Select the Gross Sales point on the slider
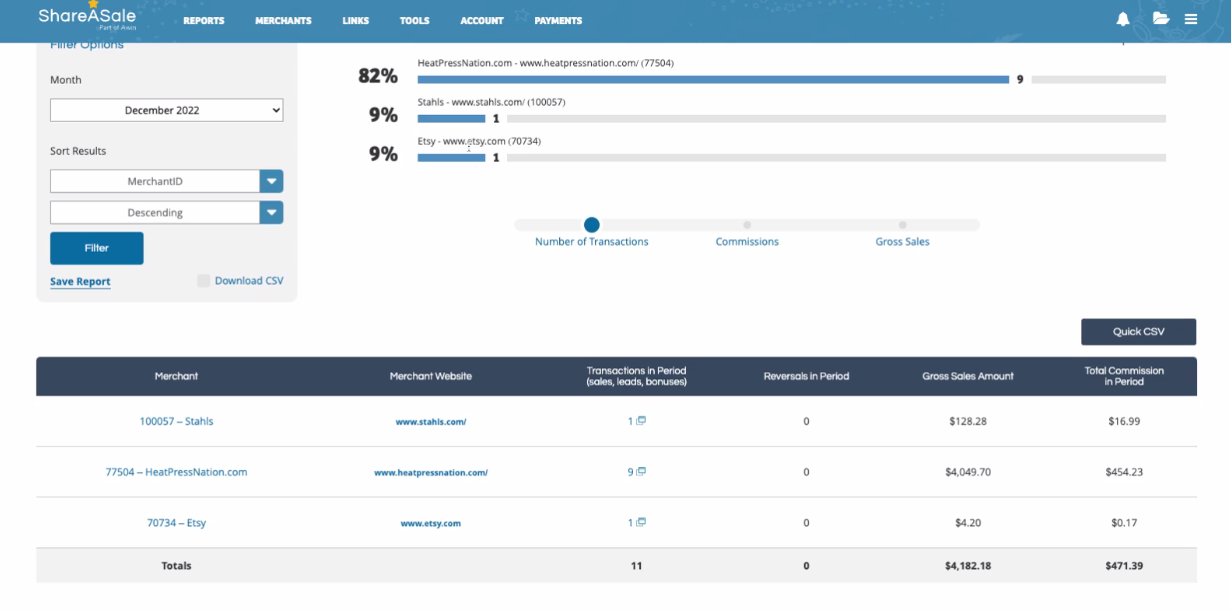Screen dimensions: 1231x611 point(902,225)
